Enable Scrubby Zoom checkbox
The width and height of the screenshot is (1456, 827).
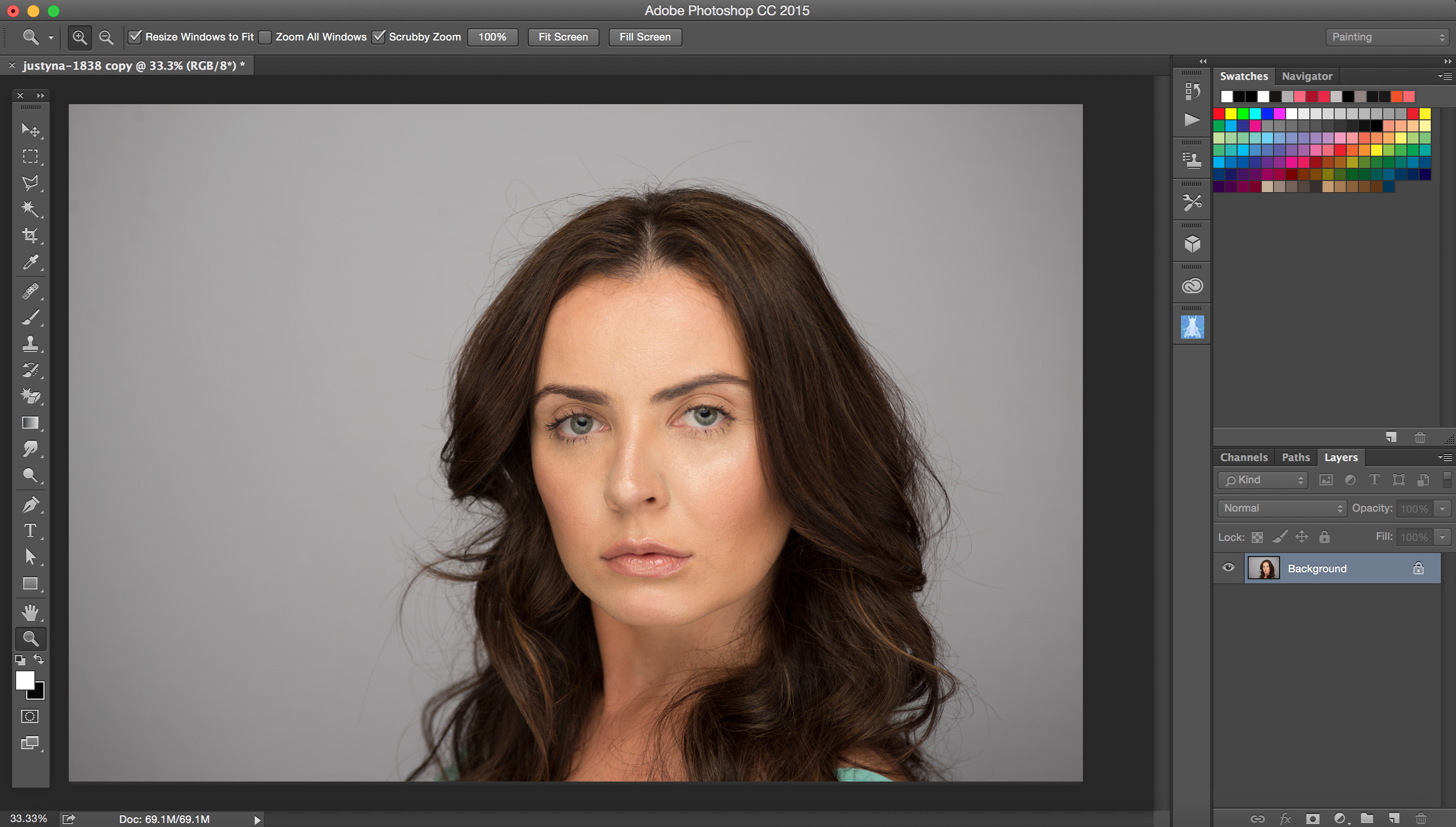point(378,37)
